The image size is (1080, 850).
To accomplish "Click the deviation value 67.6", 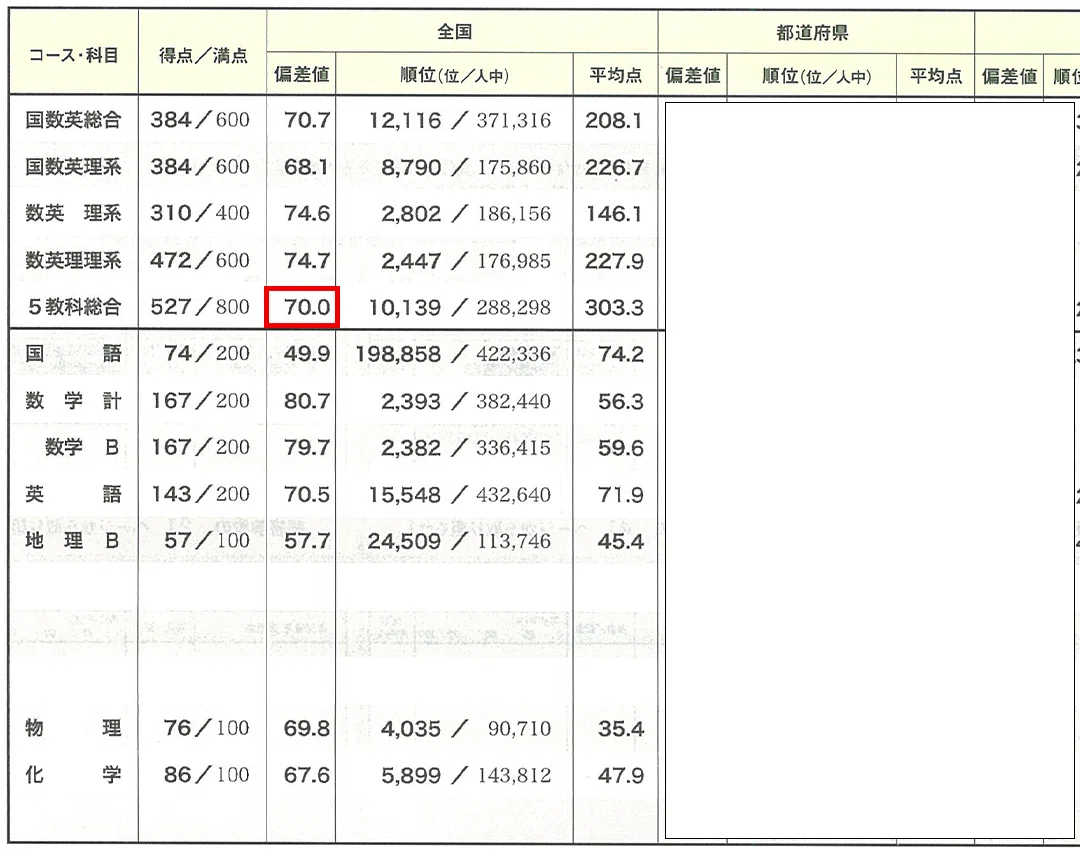I will [307, 775].
